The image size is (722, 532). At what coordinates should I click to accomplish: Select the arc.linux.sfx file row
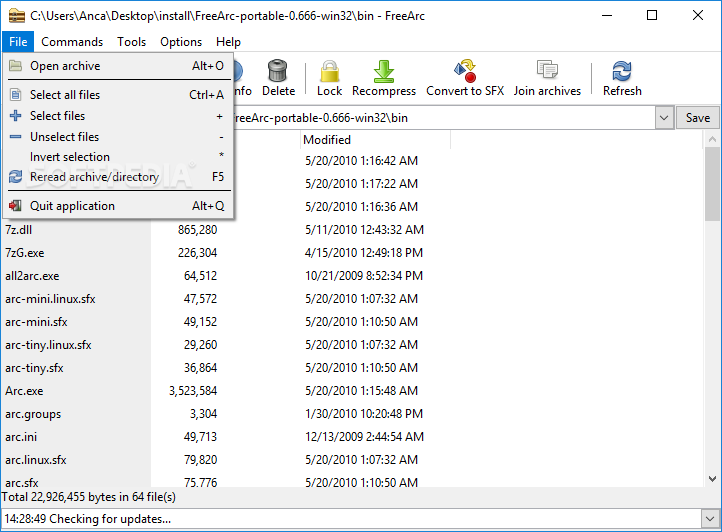[x=352, y=460]
